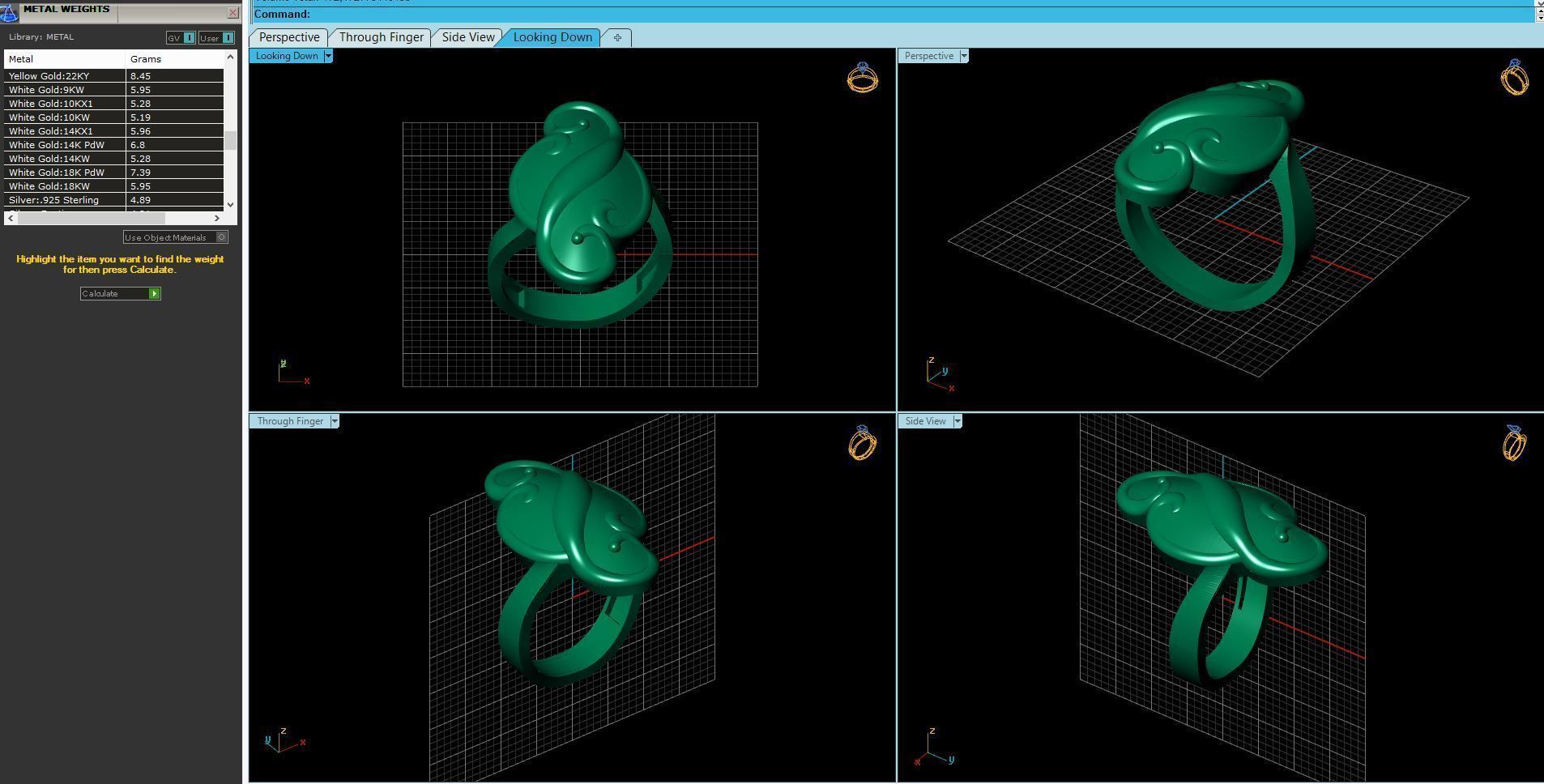Screen dimensions: 1544x784
Task: Click the 4.89 grams value
Action: click(140, 200)
